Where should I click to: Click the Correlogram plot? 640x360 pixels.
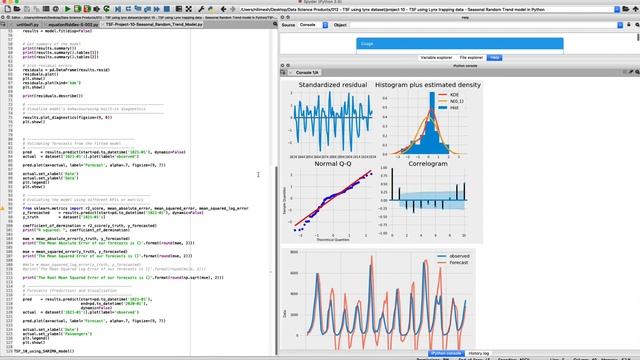coord(428,200)
